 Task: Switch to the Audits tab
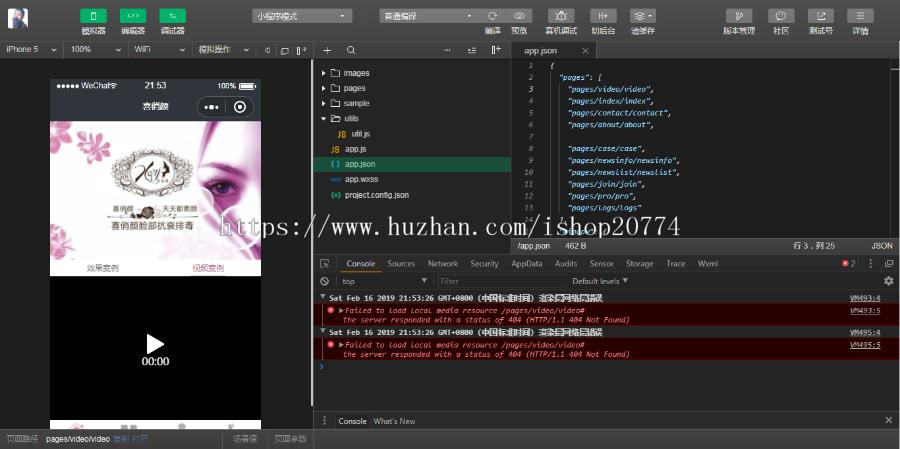coord(566,264)
